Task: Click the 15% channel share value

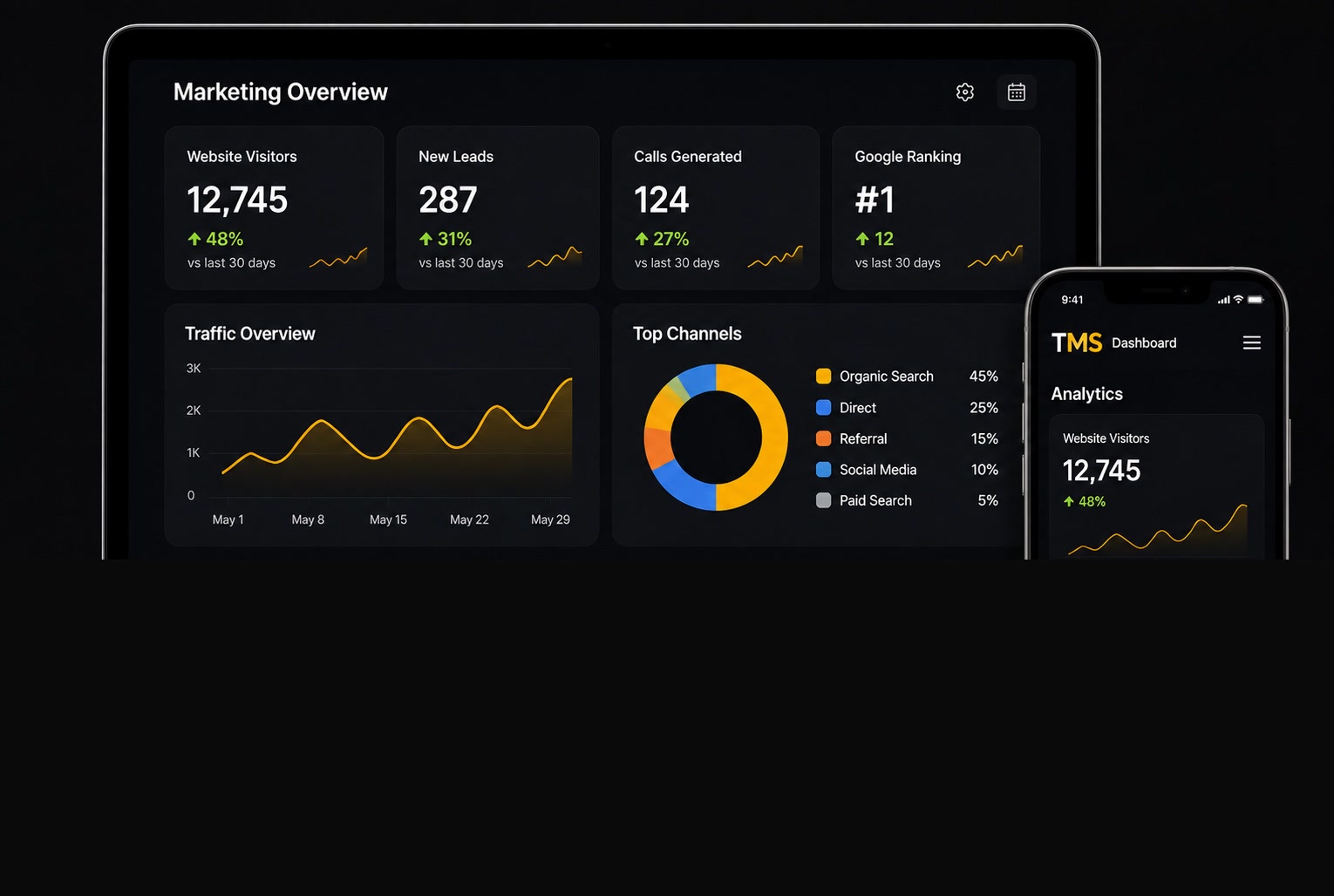Action: [984, 439]
